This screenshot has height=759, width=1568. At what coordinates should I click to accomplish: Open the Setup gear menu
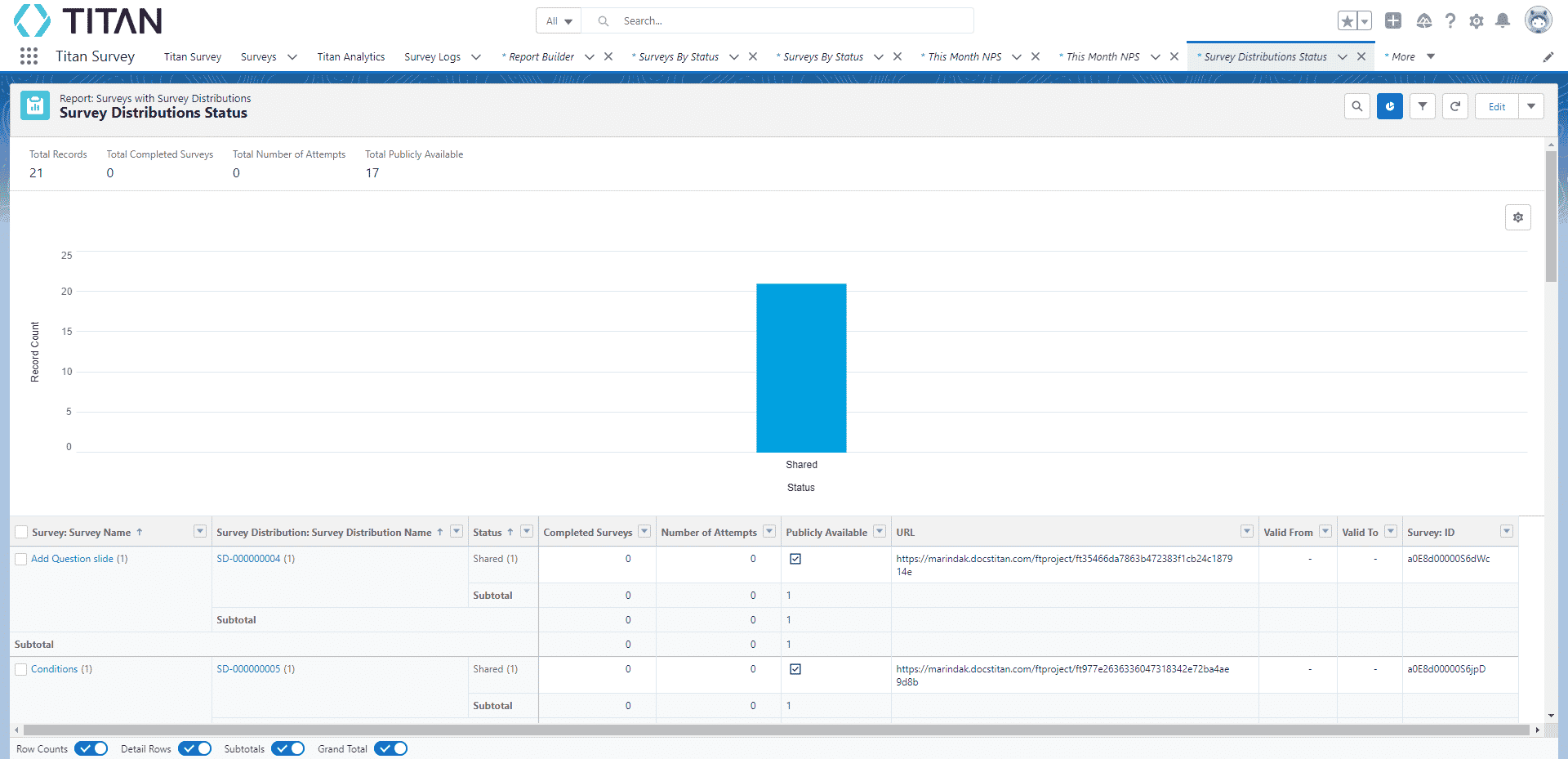pos(1477,20)
